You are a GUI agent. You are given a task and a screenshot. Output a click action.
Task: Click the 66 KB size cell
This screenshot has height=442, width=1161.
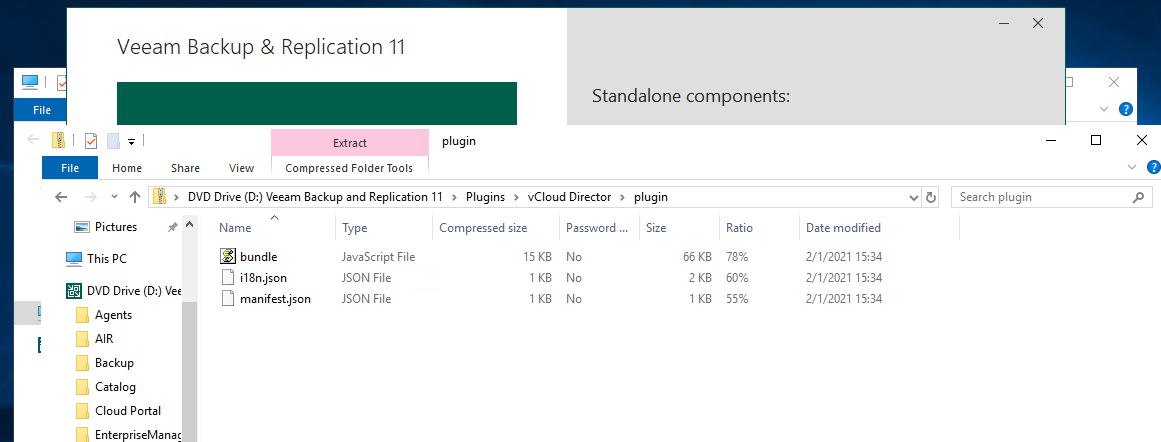tap(696, 257)
